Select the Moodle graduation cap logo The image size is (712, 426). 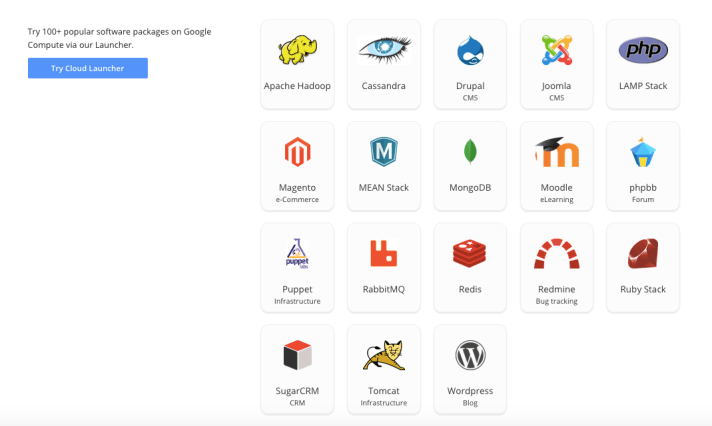(557, 152)
